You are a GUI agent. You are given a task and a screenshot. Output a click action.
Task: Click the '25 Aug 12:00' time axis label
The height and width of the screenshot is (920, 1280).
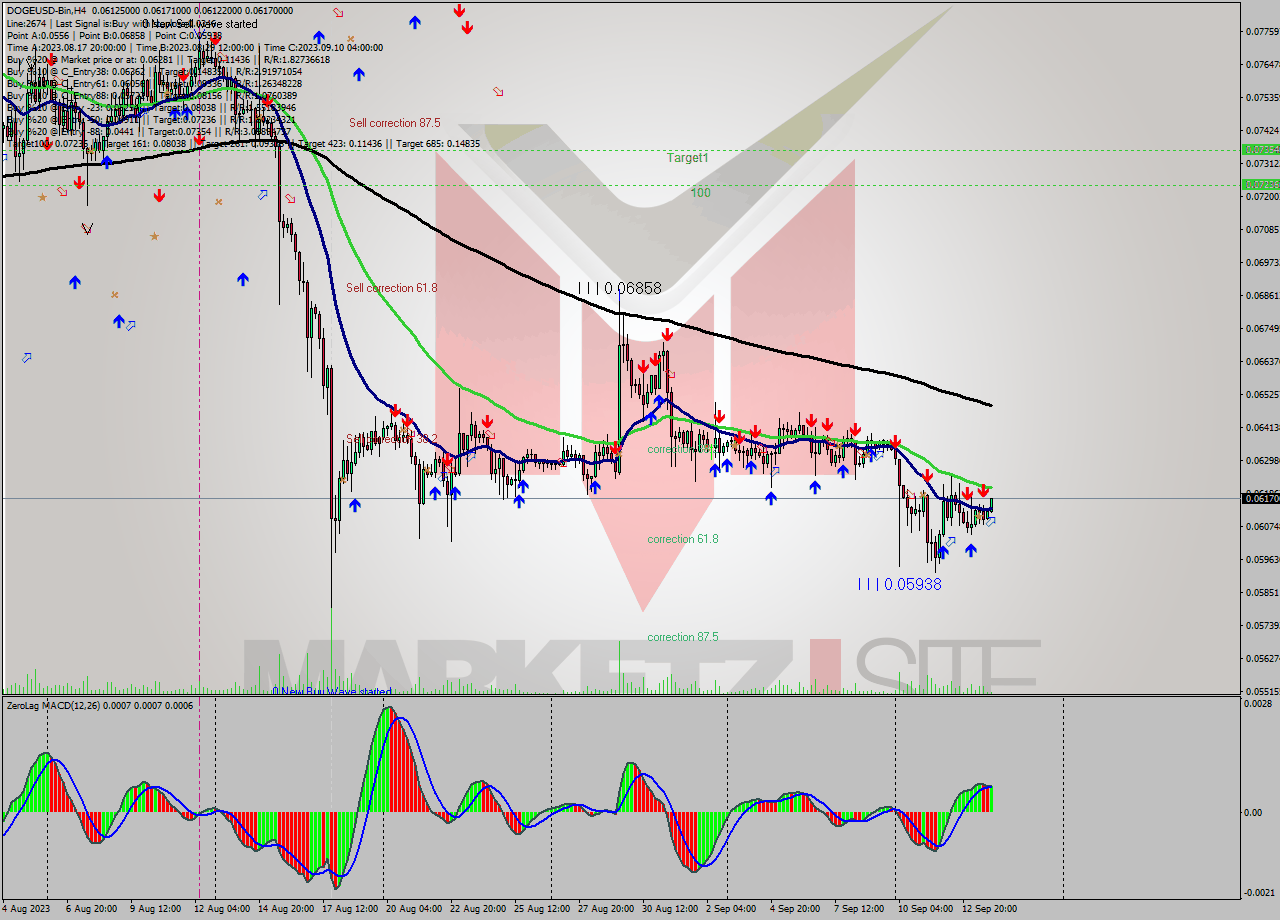click(542, 909)
